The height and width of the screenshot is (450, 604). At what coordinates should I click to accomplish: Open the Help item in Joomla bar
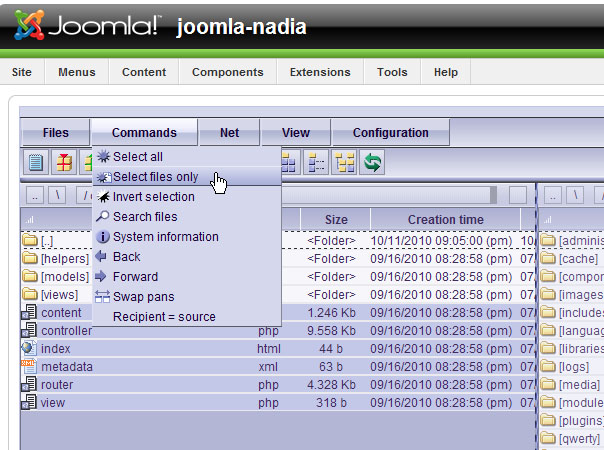coord(446,72)
